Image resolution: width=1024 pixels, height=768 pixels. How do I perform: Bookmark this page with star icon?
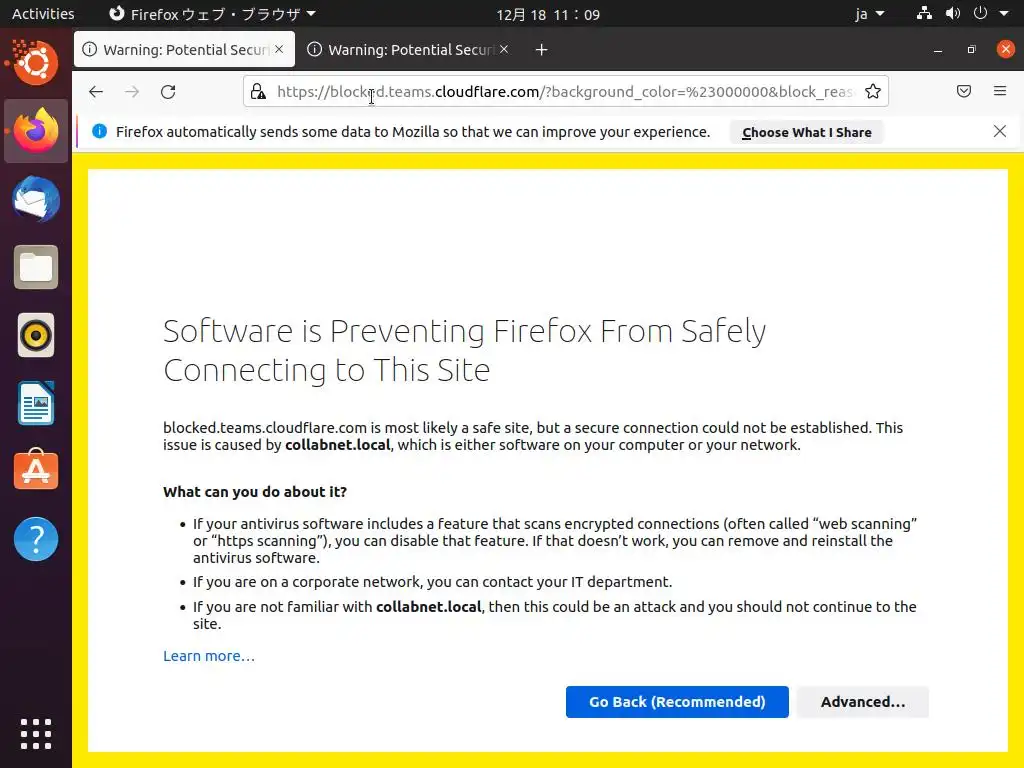pos(873,92)
